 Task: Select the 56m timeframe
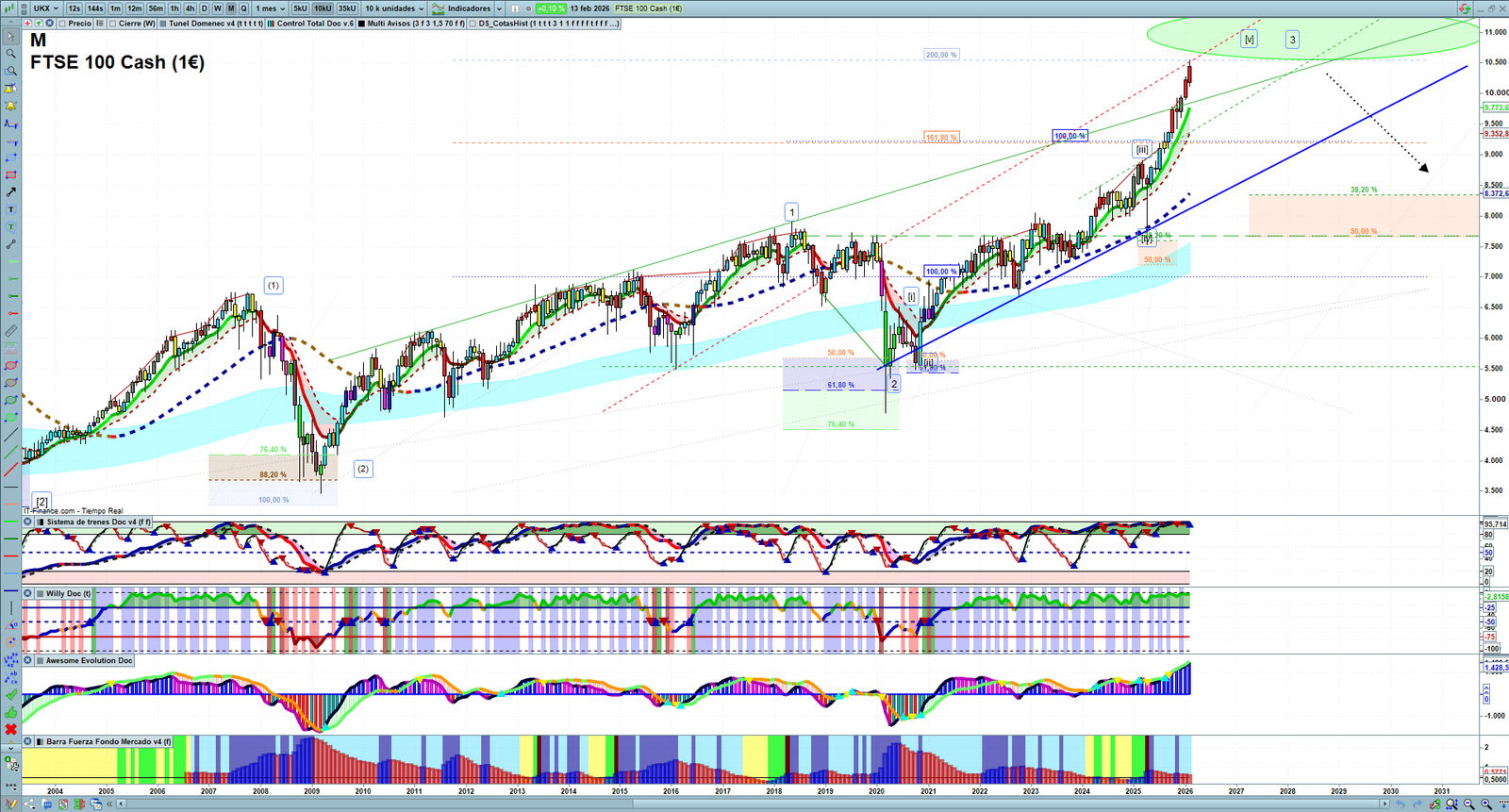pos(156,8)
